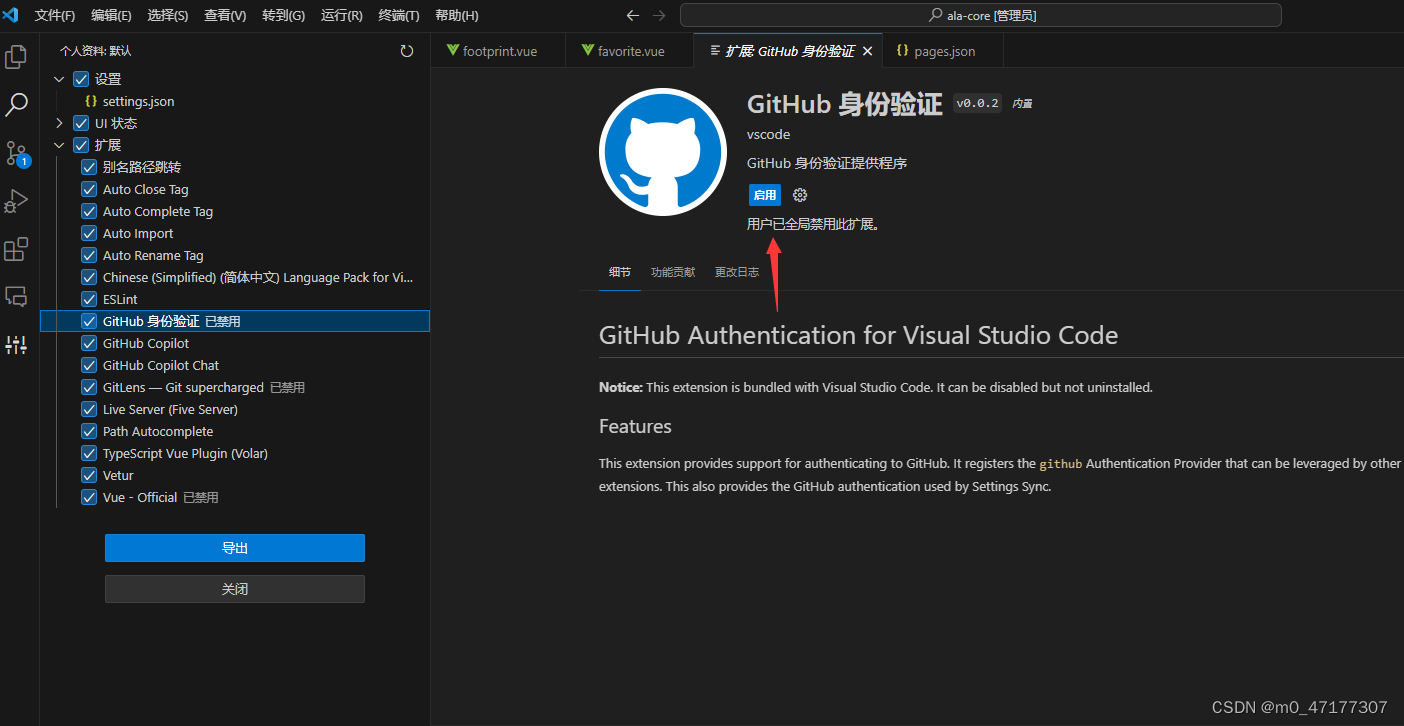Click the ala-core command center search bar
Screen dimensions: 1404x726
pyautogui.click(x=980, y=15)
